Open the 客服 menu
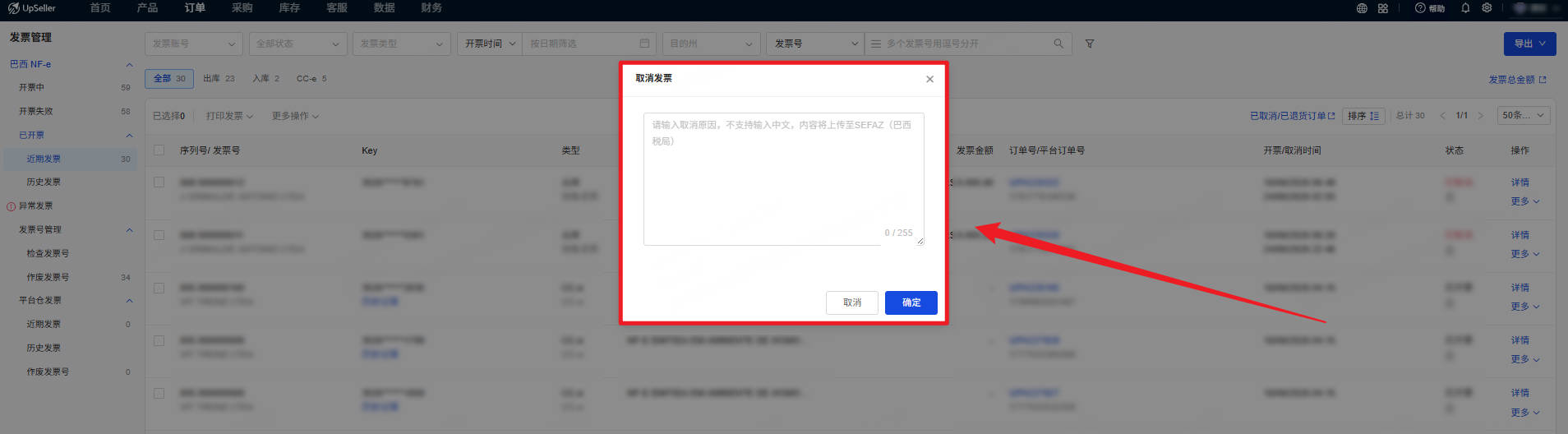The height and width of the screenshot is (434, 1568). (337, 8)
